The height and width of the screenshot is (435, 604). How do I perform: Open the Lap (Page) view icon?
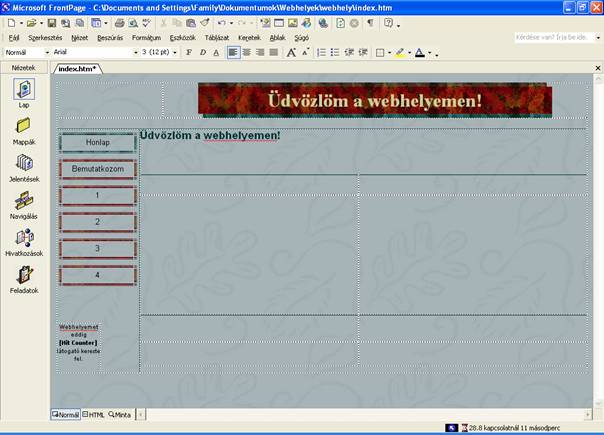pyautogui.click(x=24, y=90)
